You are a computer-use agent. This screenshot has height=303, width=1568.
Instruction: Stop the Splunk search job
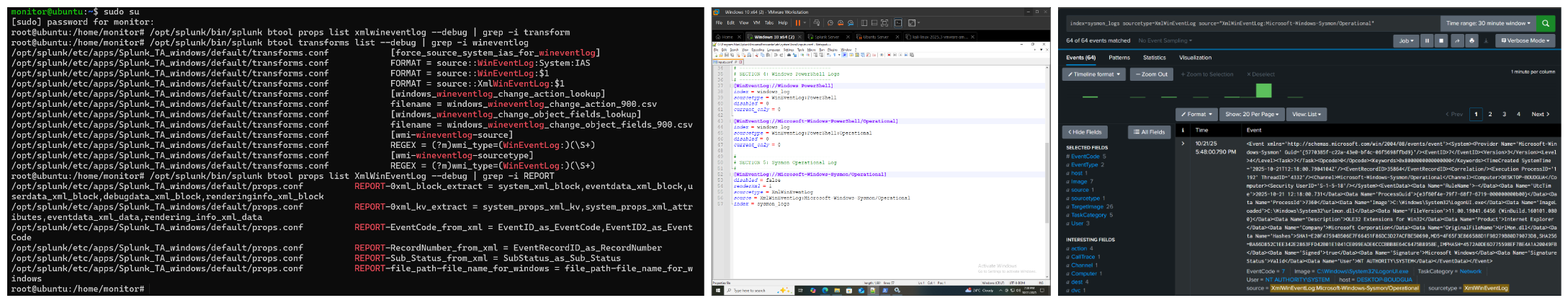[x=1441, y=41]
